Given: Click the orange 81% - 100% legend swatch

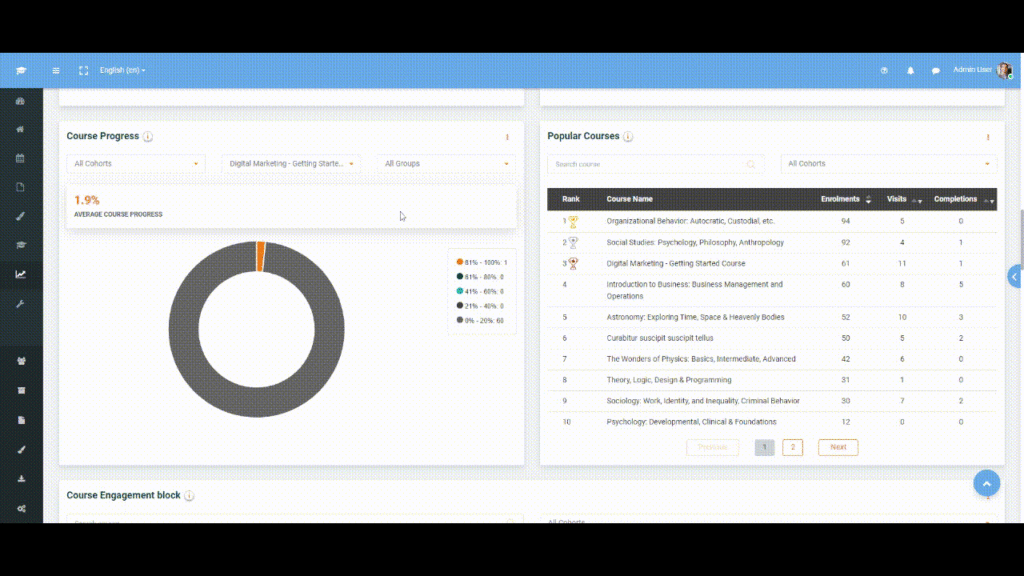Looking at the screenshot, I should click(460, 262).
